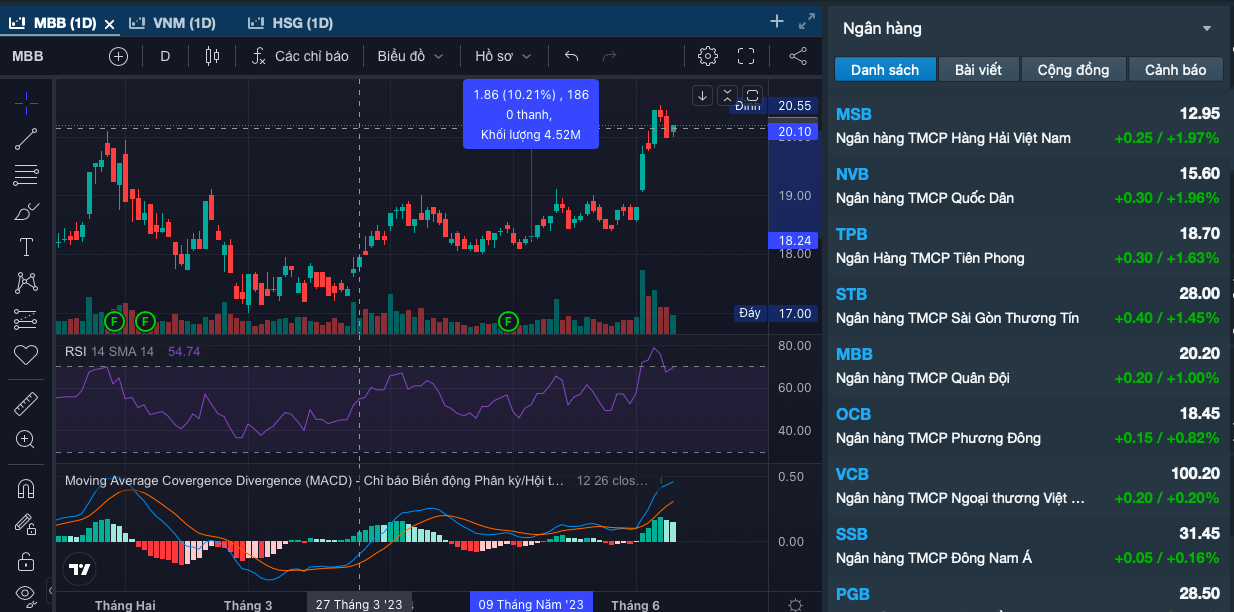Select the Danh sách tab
1234x612 pixels.
click(885, 69)
